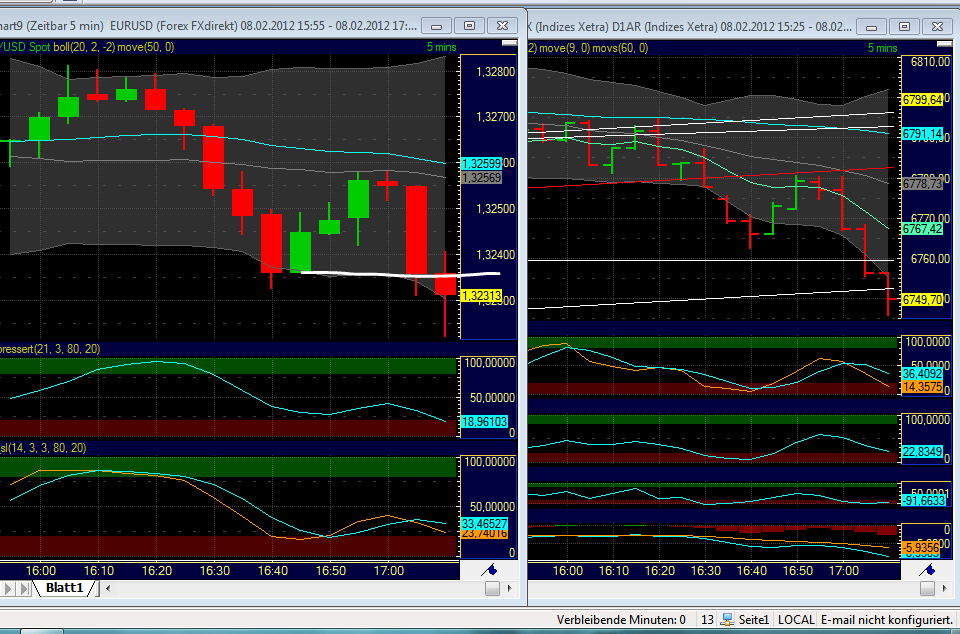Click the grey split box under the DAX flag icon
The width and height of the screenshot is (960, 634).
[x=928, y=589]
